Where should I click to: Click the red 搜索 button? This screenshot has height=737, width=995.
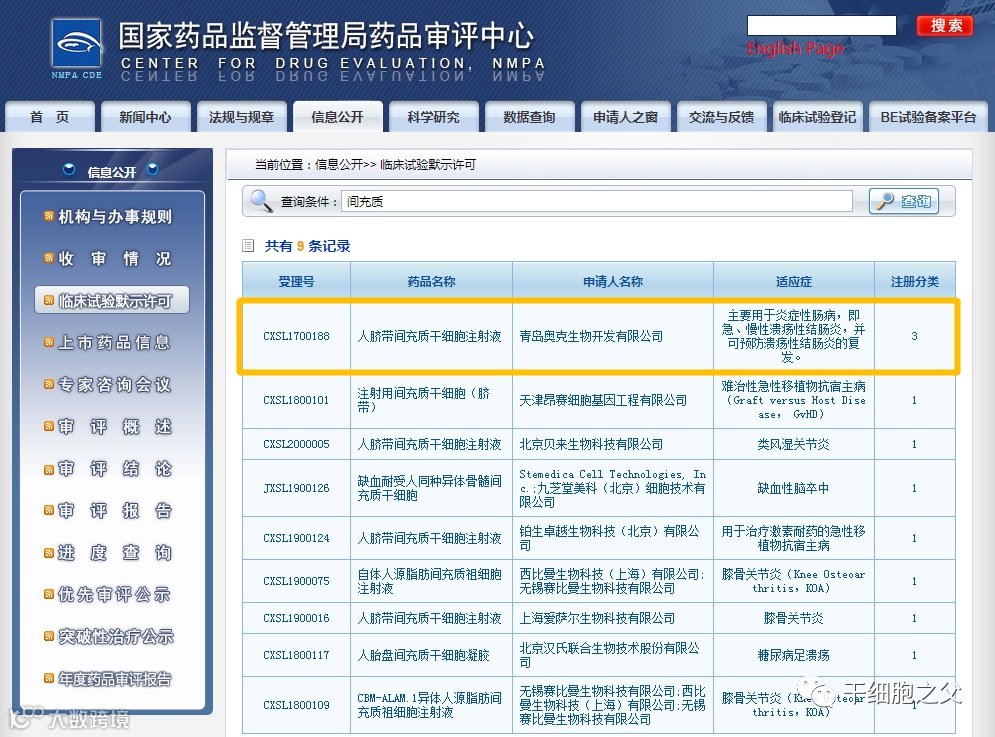pyautogui.click(x=946, y=25)
